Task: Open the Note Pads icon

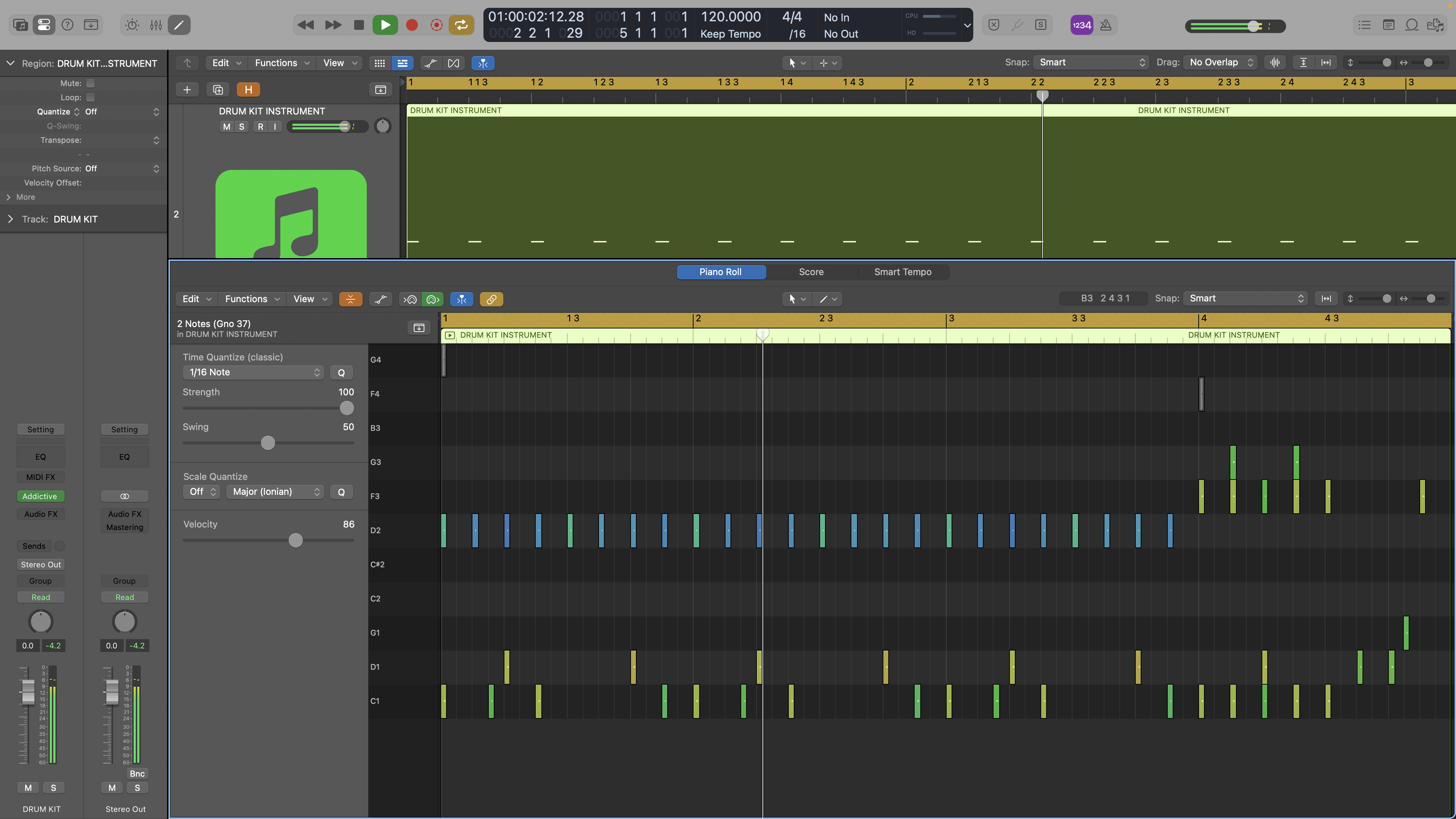Action: (x=1388, y=25)
